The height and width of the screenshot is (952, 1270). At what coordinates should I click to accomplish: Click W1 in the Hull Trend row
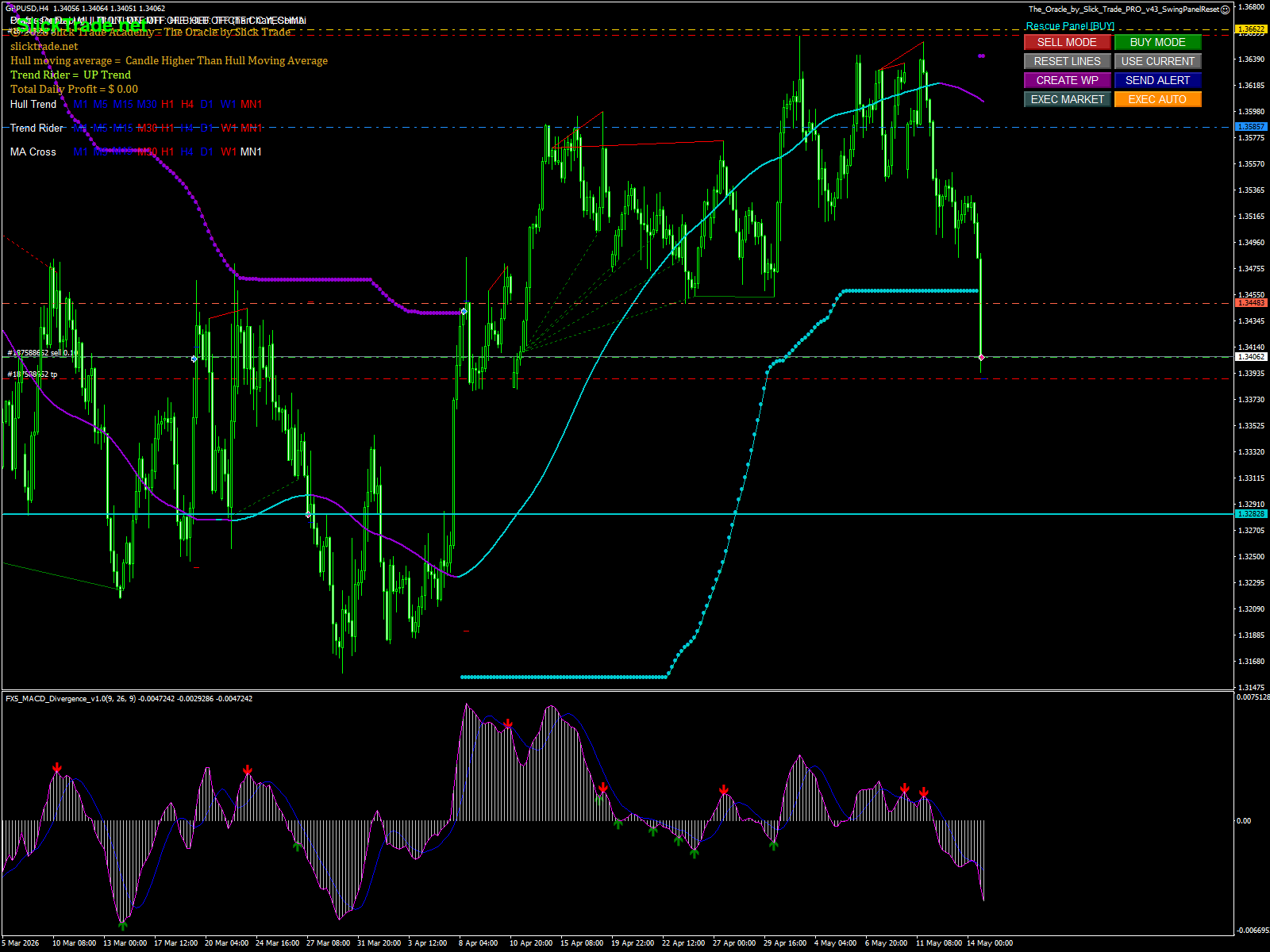point(229,104)
